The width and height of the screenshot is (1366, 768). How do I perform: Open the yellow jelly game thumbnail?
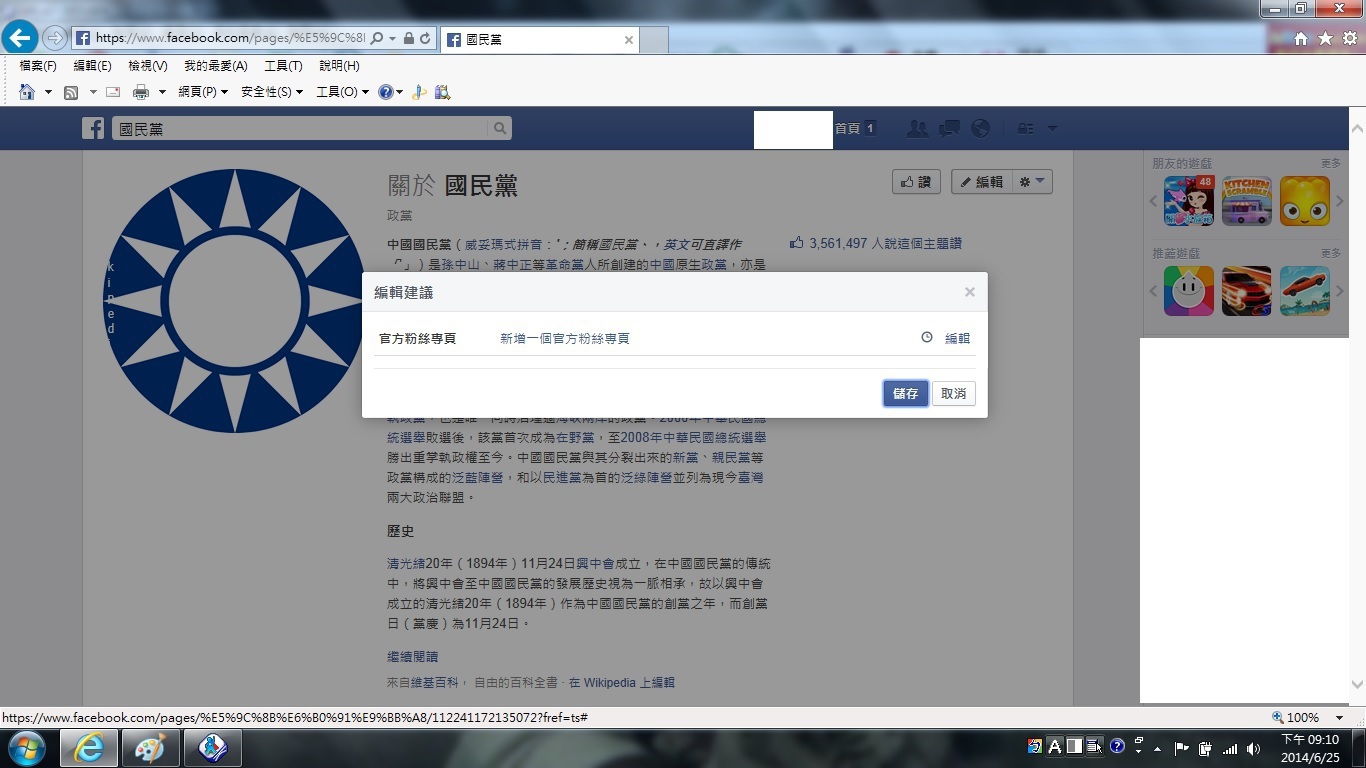coord(1305,201)
